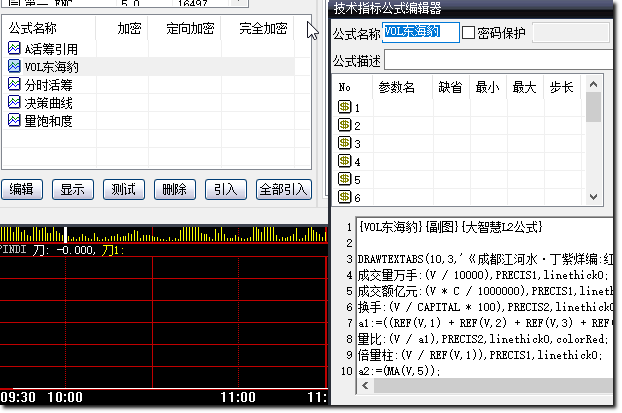Click the 最大 column header

pyautogui.click(x=524, y=87)
